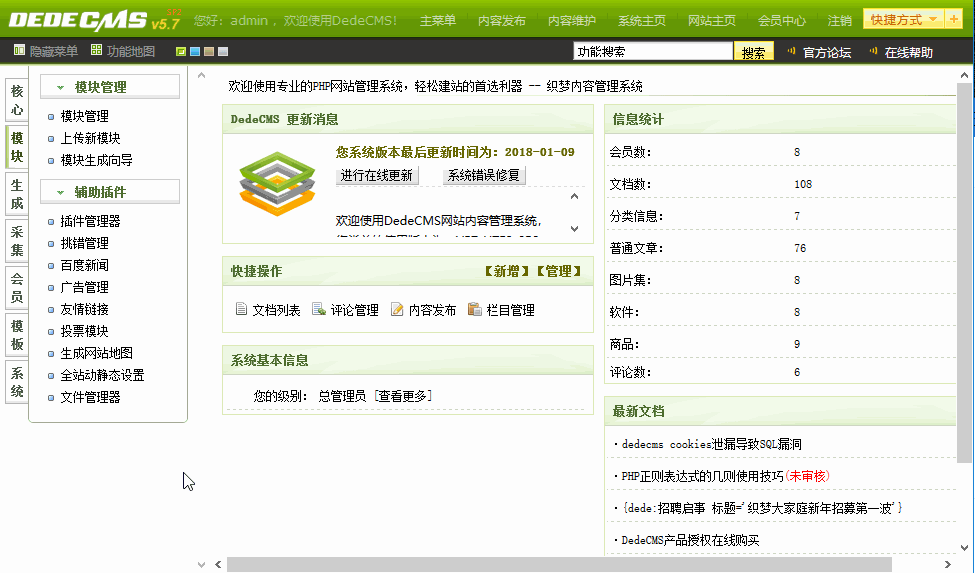Click the main page vertical scrollbar
975x573 pixels.
[x=964, y=272]
